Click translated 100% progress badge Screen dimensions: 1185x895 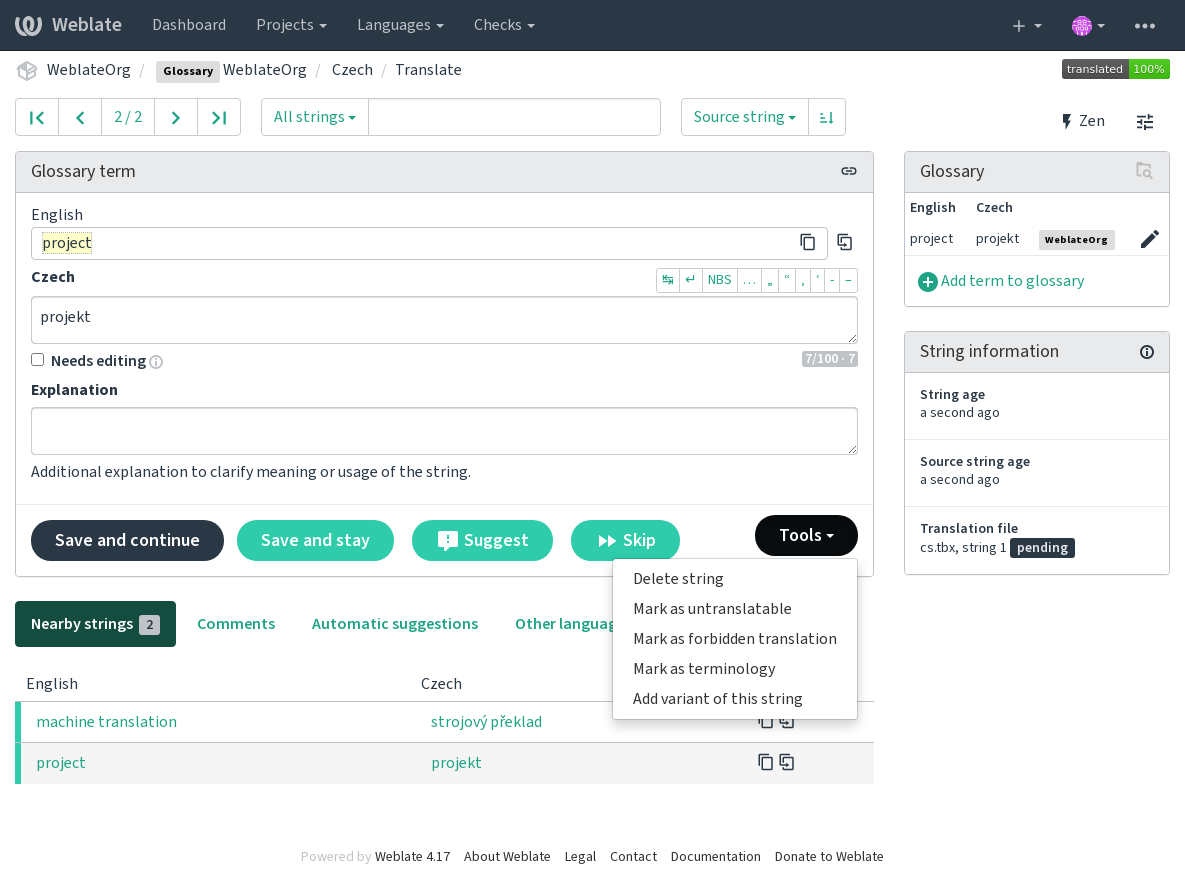tap(1115, 70)
